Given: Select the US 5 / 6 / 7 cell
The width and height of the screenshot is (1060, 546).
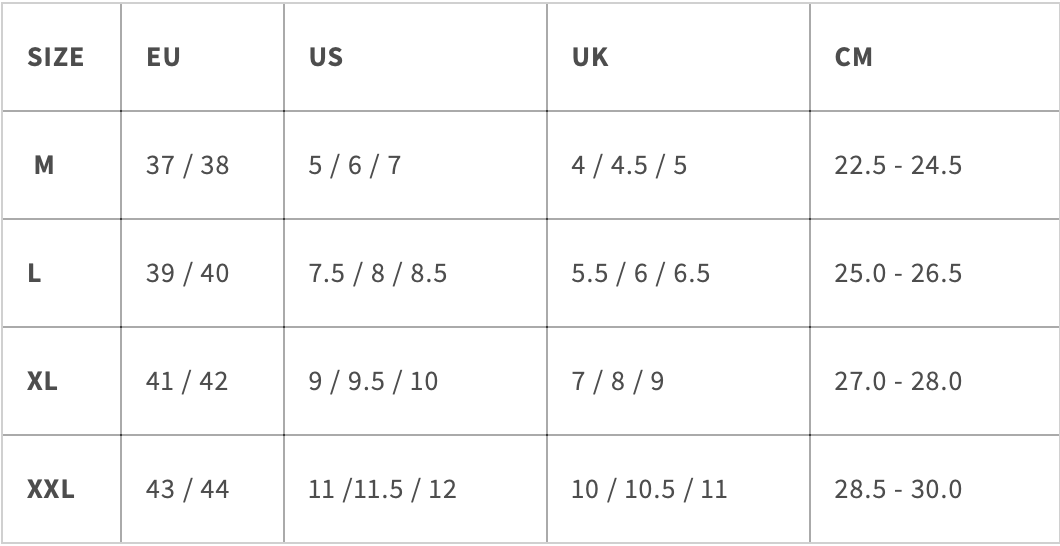Looking at the screenshot, I should click(x=354, y=165).
